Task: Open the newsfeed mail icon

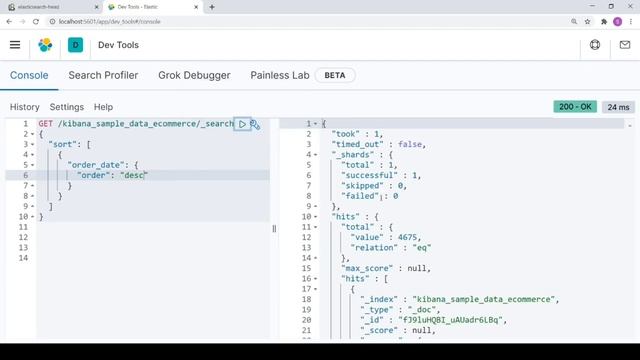Action: [625, 45]
